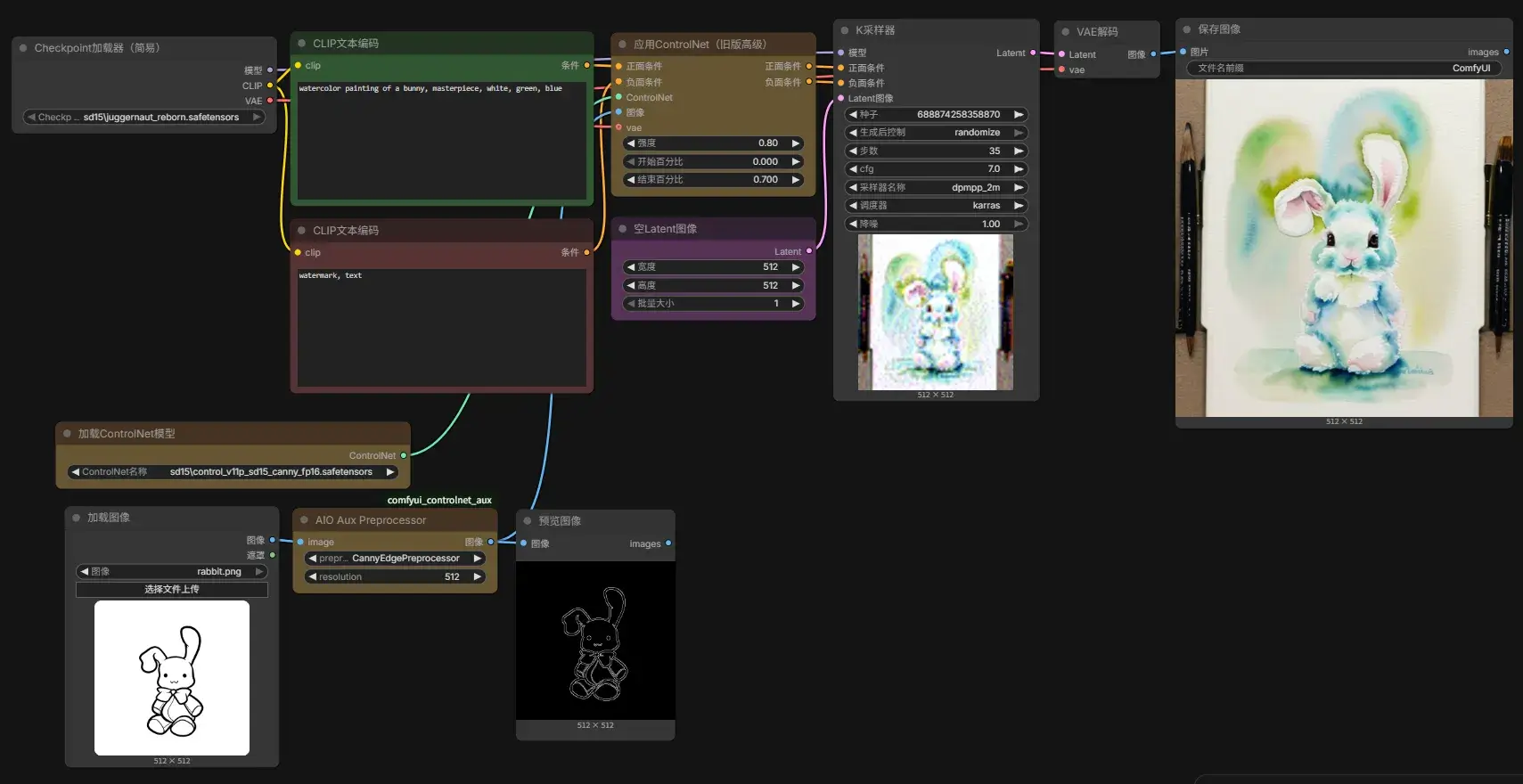Increase 宽度 with its right arrow
This screenshot has width=1523, height=784.
pyautogui.click(x=796, y=267)
